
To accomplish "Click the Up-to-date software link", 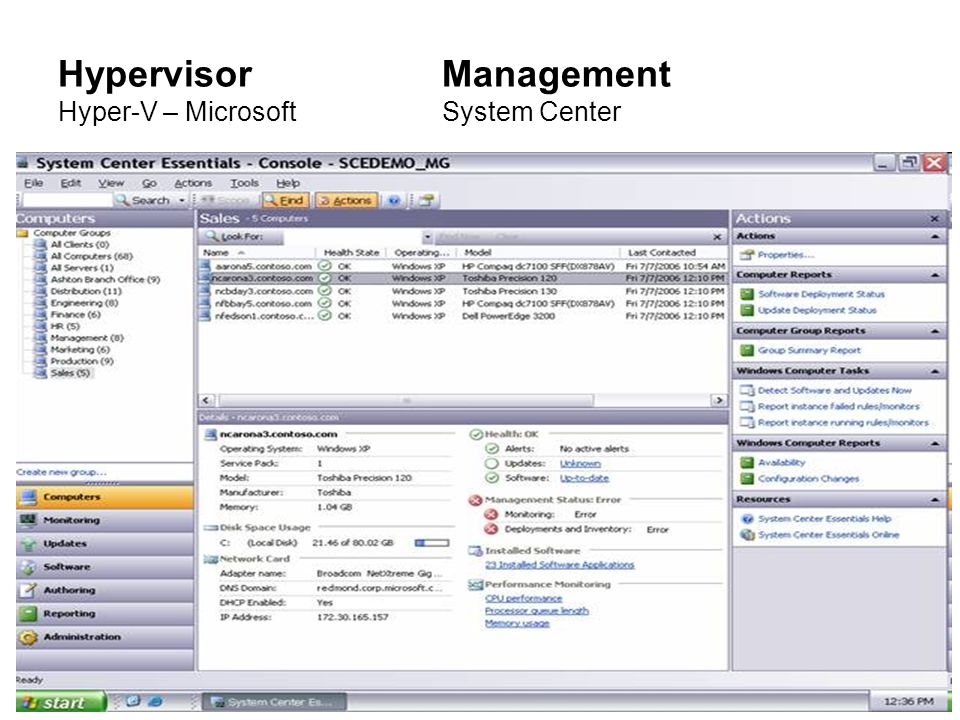I will coord(584,478).
